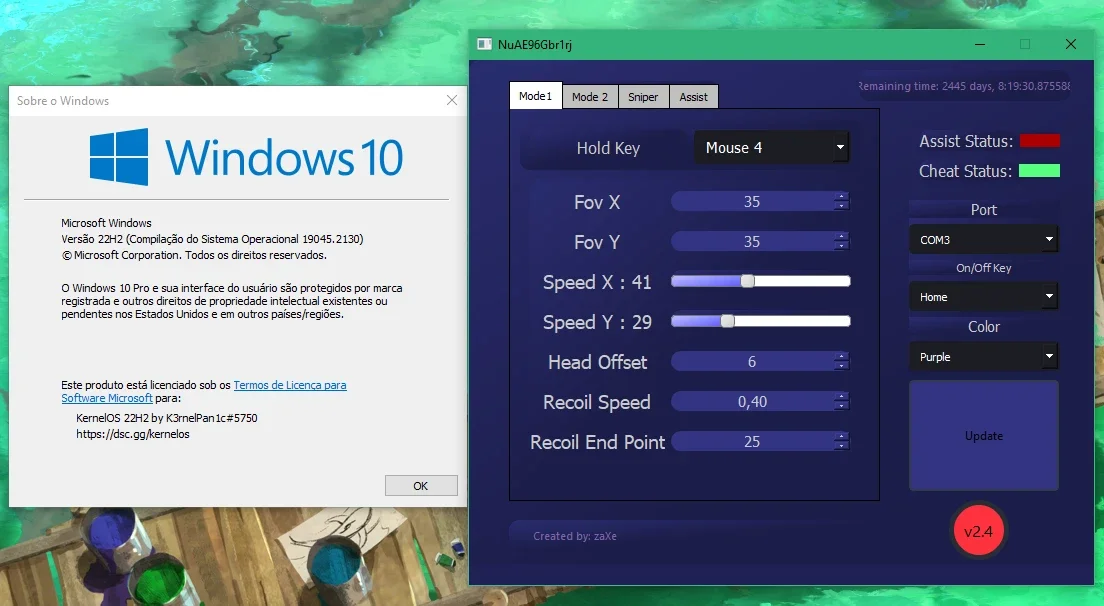This screenshot has height=606, width=1104.
Task: Decrease Head Offset with the down arrow
Action: coord(841,367)
